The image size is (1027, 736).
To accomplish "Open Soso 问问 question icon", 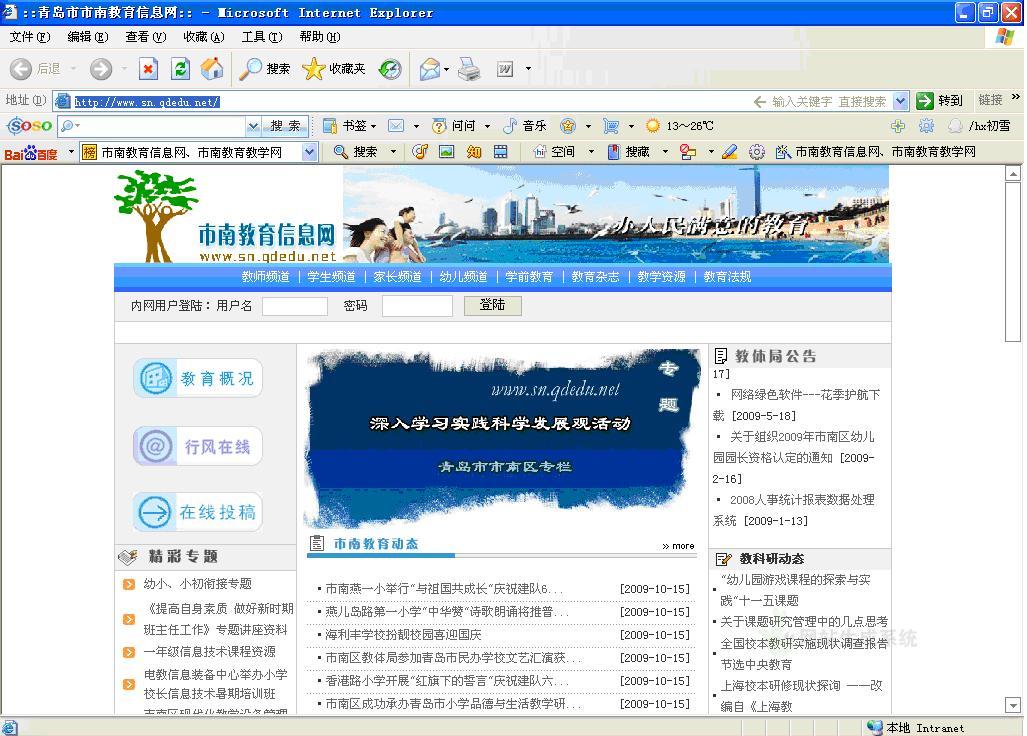I will click(x=439, y=126).
